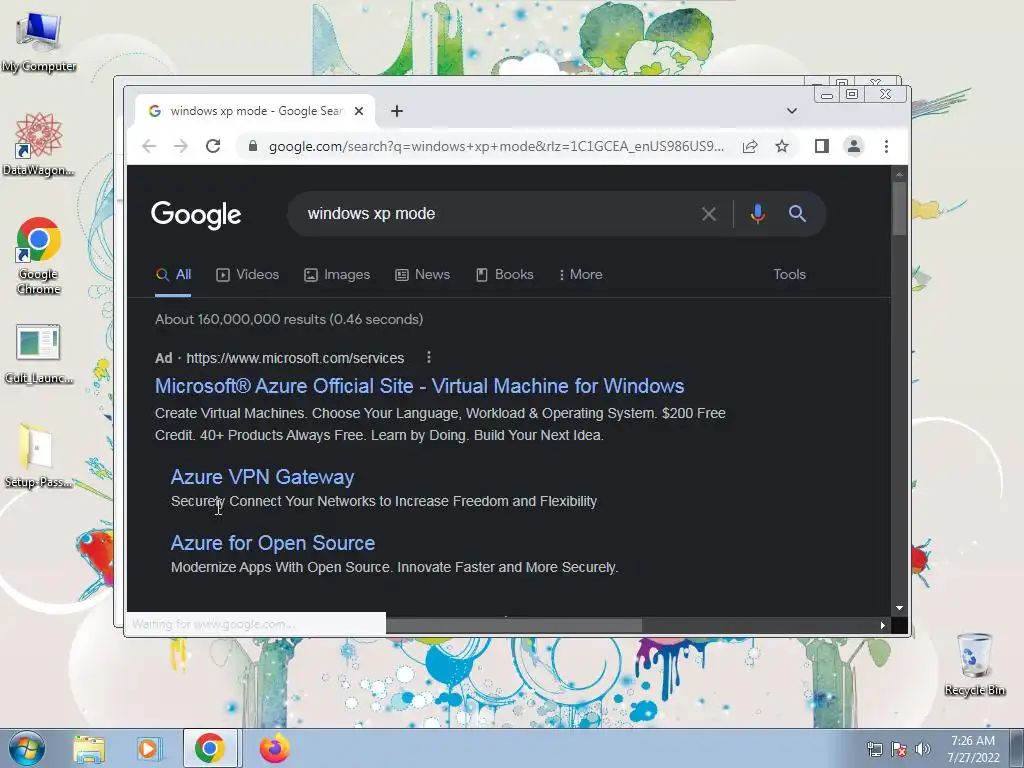This screenshot has width=1024, height=768.
Task: Switch to the Books tab
Action: [504, 275]
